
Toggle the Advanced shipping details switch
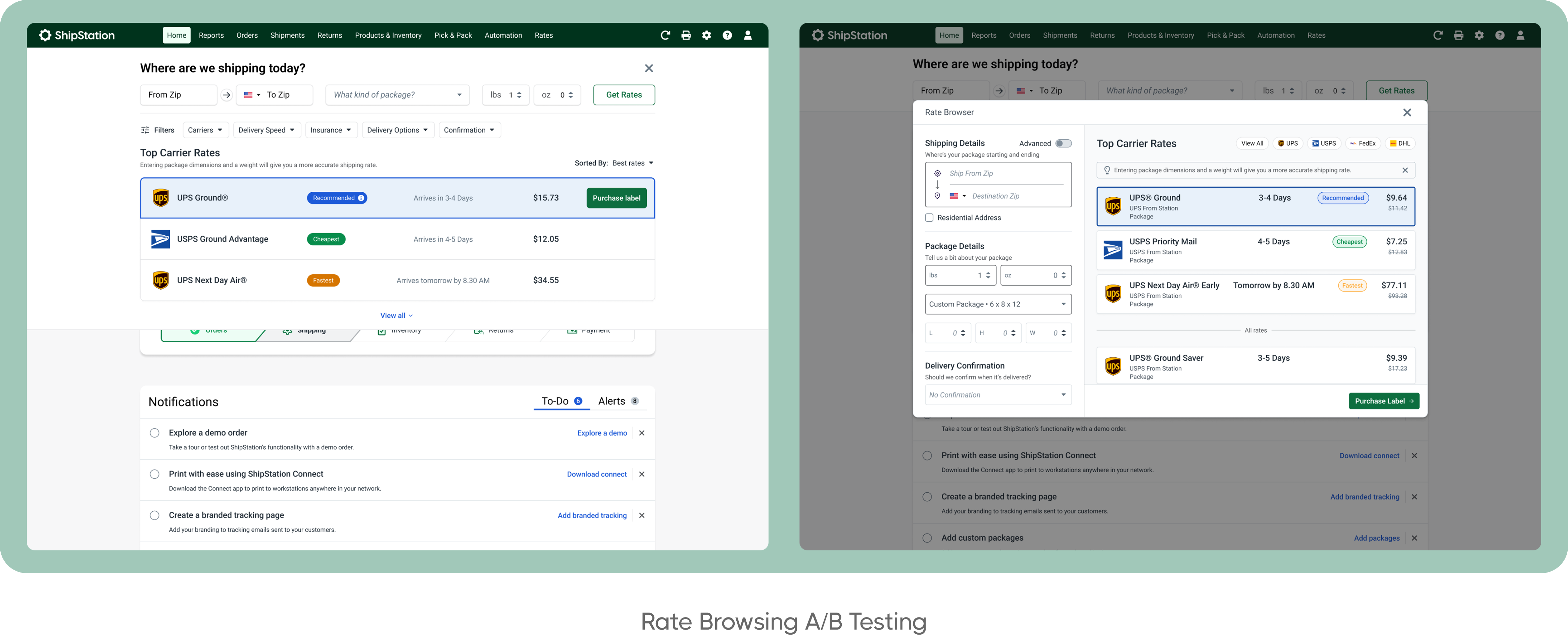tap(1063, 144)
